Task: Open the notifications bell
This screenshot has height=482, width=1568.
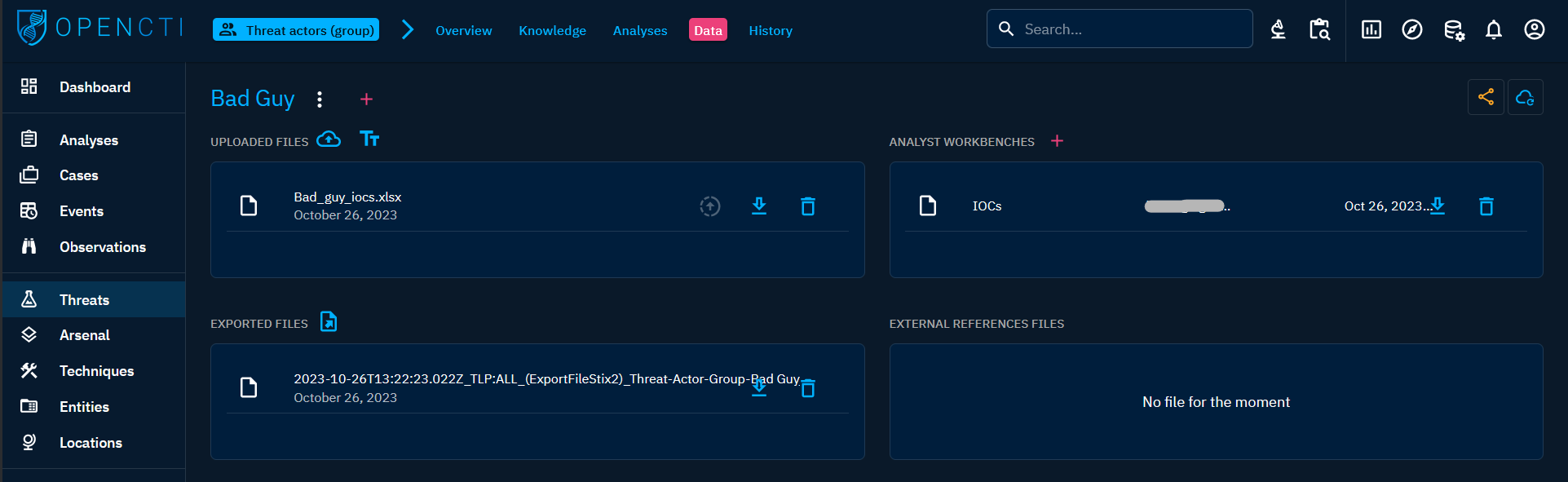Action: 1493,30
